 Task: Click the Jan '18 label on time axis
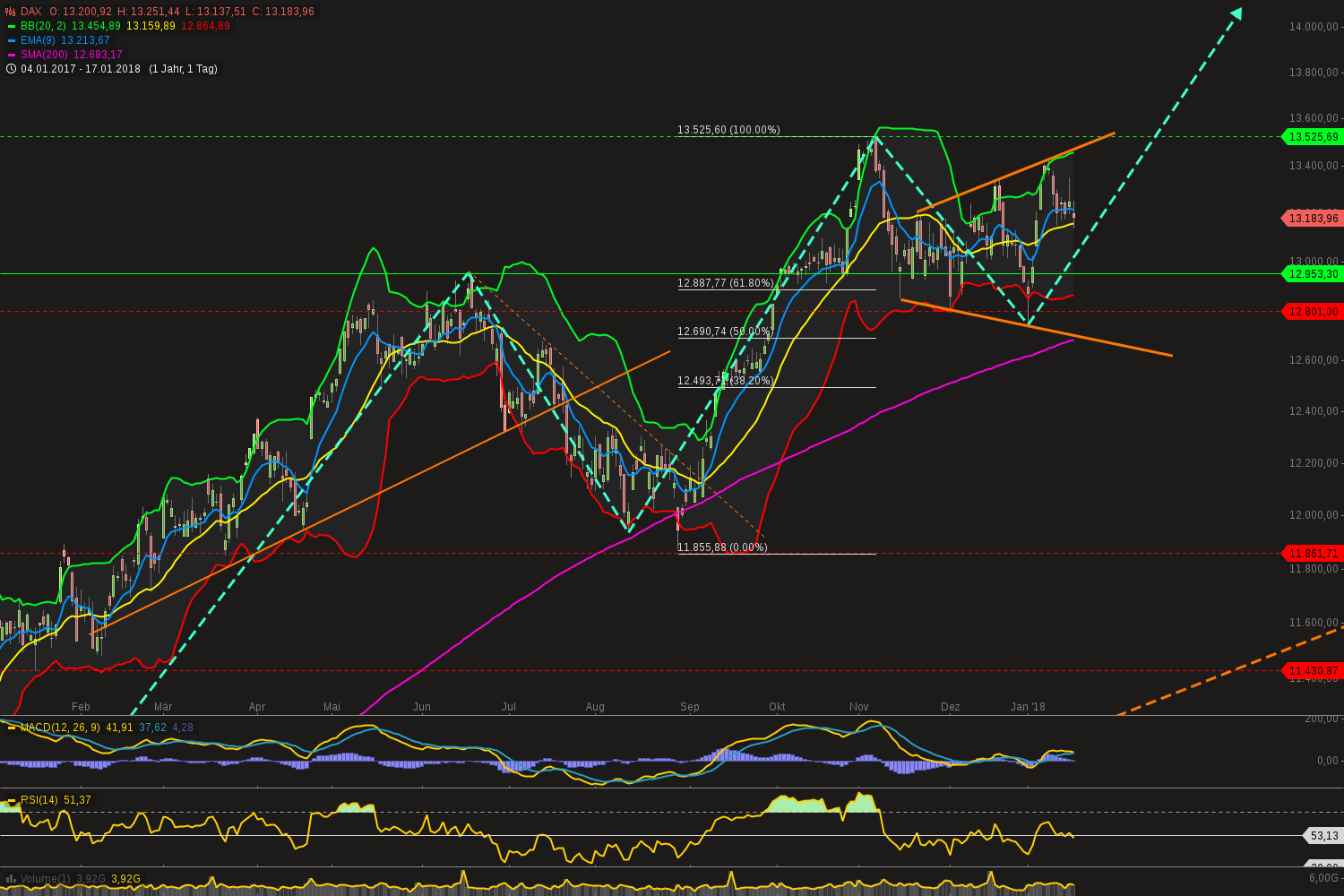[x=1028, y=707]
